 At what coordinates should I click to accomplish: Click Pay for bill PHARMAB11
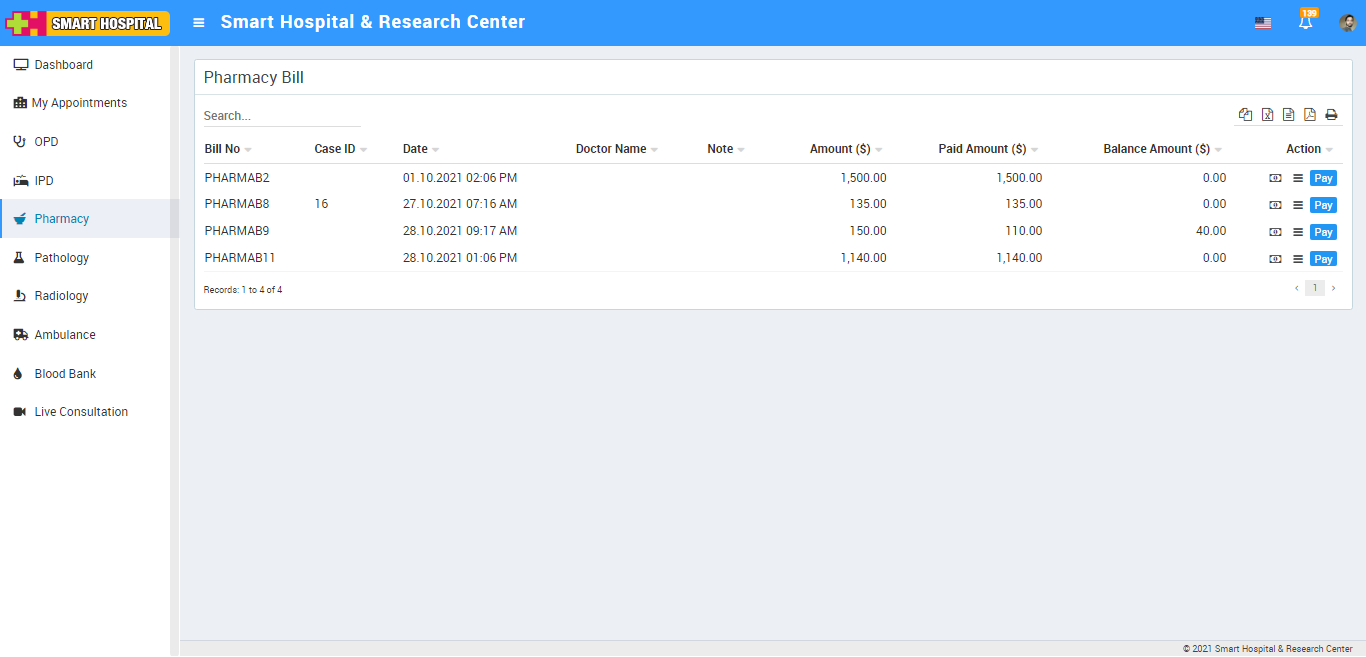coord(1323,259)
